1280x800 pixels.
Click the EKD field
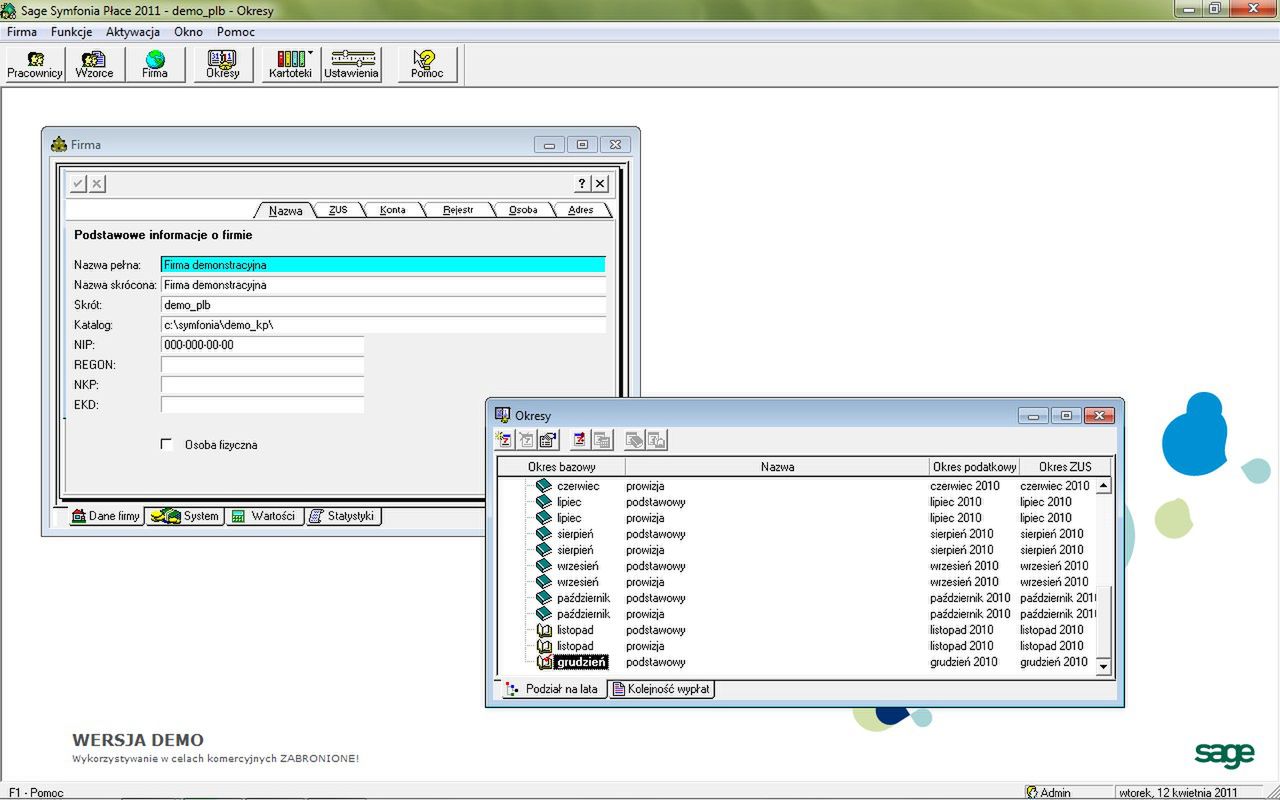point(262,405)
